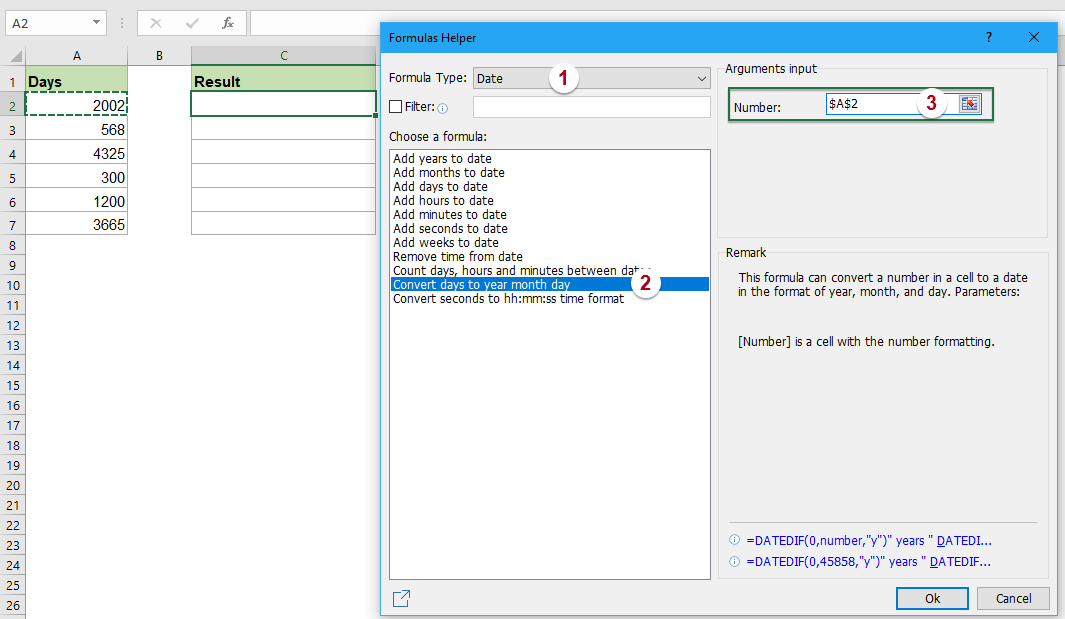The image size is (1065, 619).
Task: Open the Name Box dropdown arrow
Action: (98, 22)
